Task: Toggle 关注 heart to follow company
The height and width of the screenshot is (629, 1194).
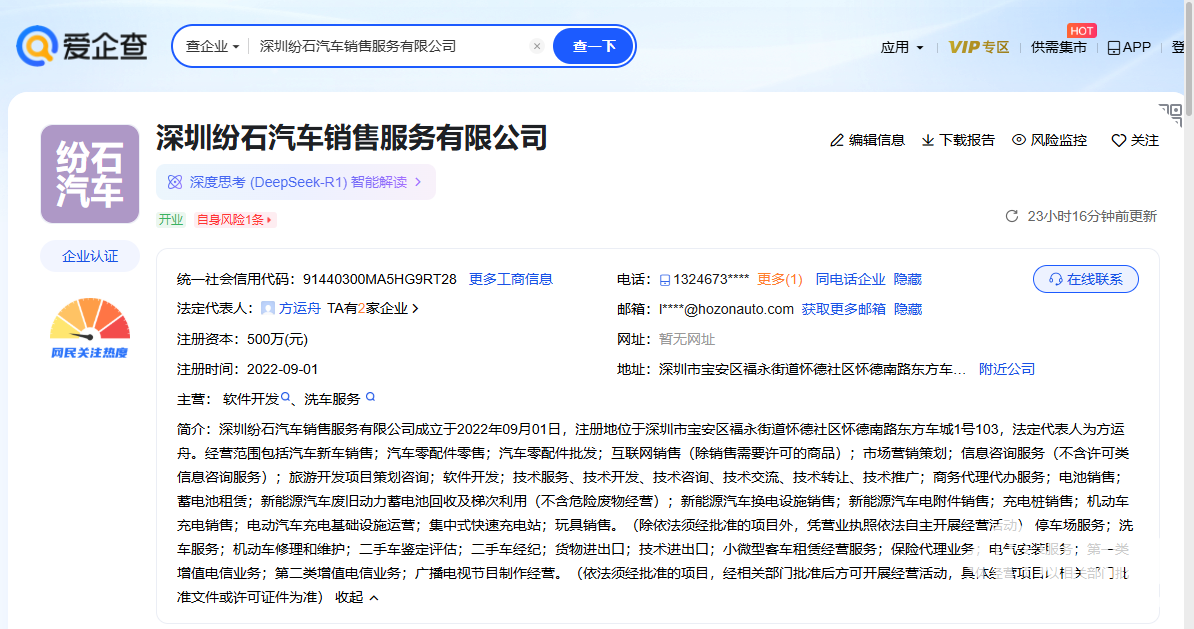Action: [x=1119, y=140]
